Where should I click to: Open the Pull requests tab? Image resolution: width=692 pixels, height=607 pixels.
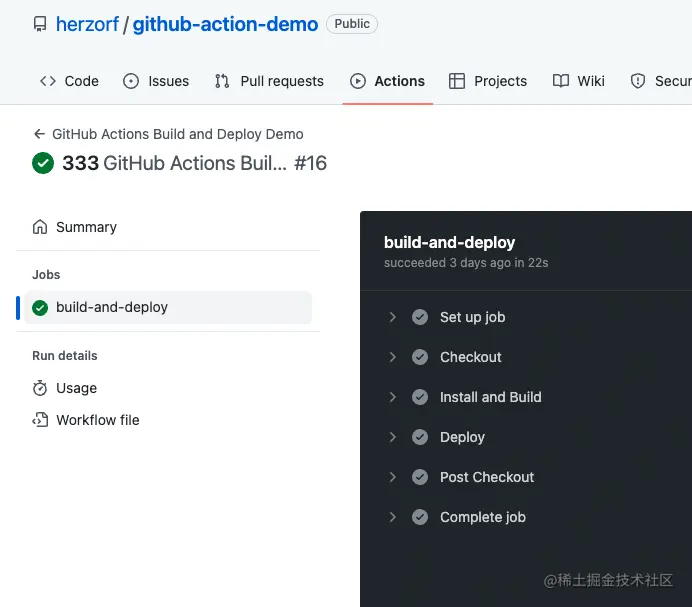click(x=269, y=81)
